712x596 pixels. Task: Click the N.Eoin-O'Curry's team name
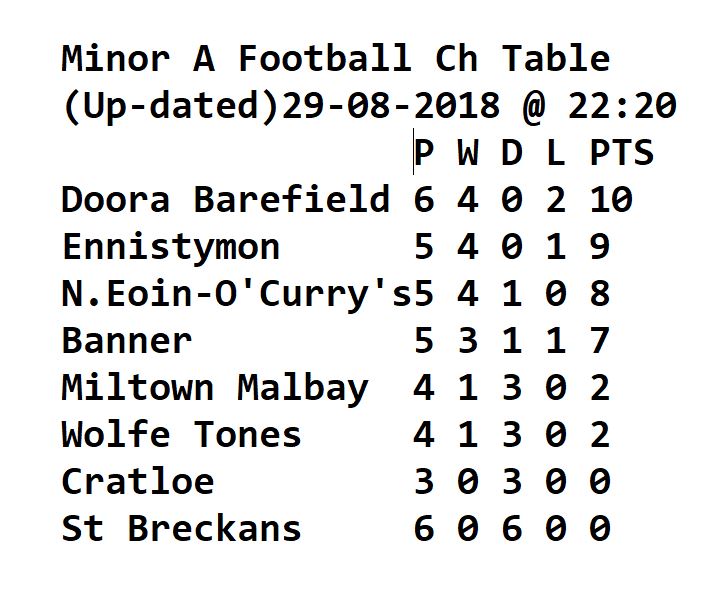point(236,294)
